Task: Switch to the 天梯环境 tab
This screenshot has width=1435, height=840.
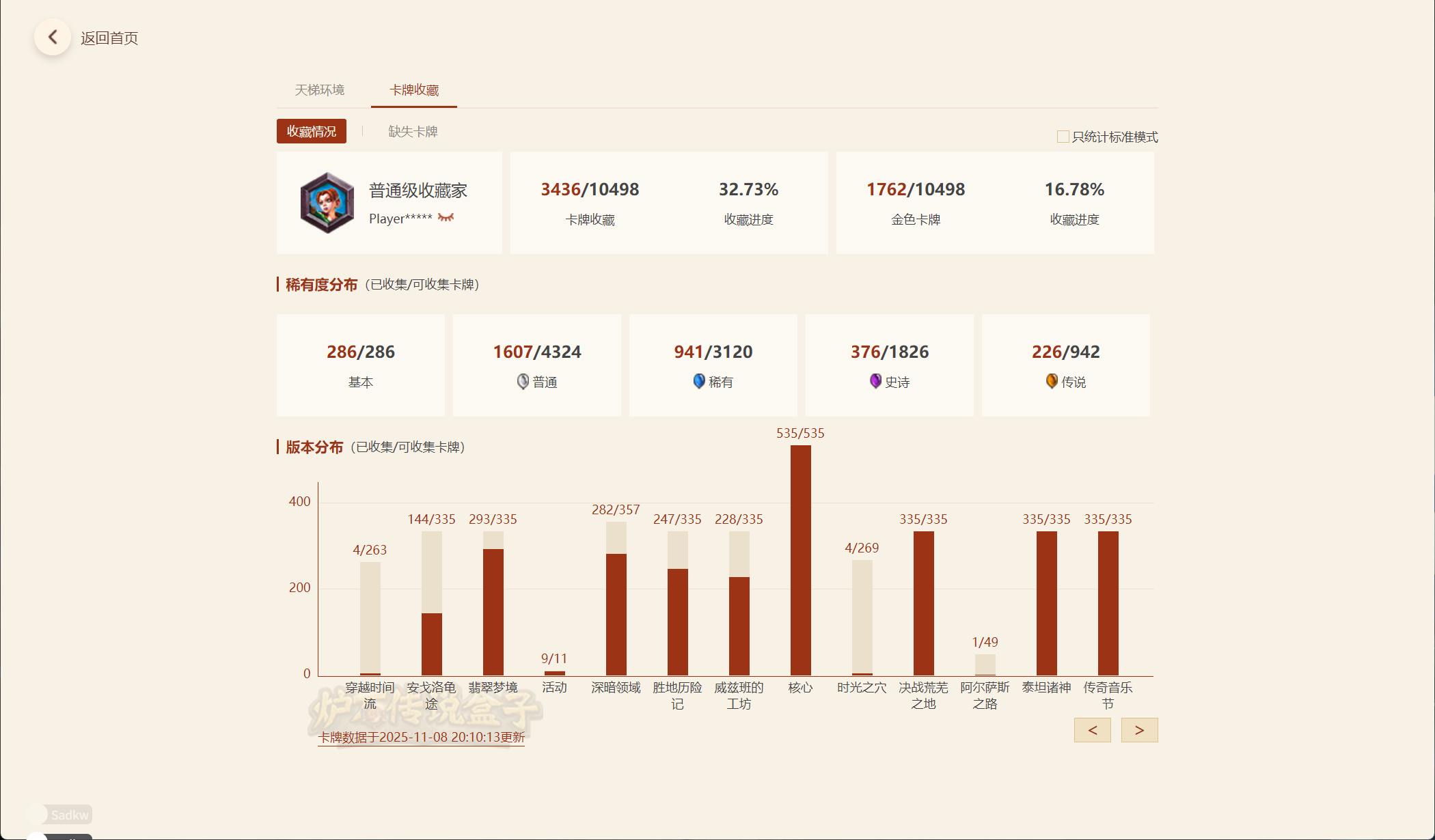Action: (320, 90)
